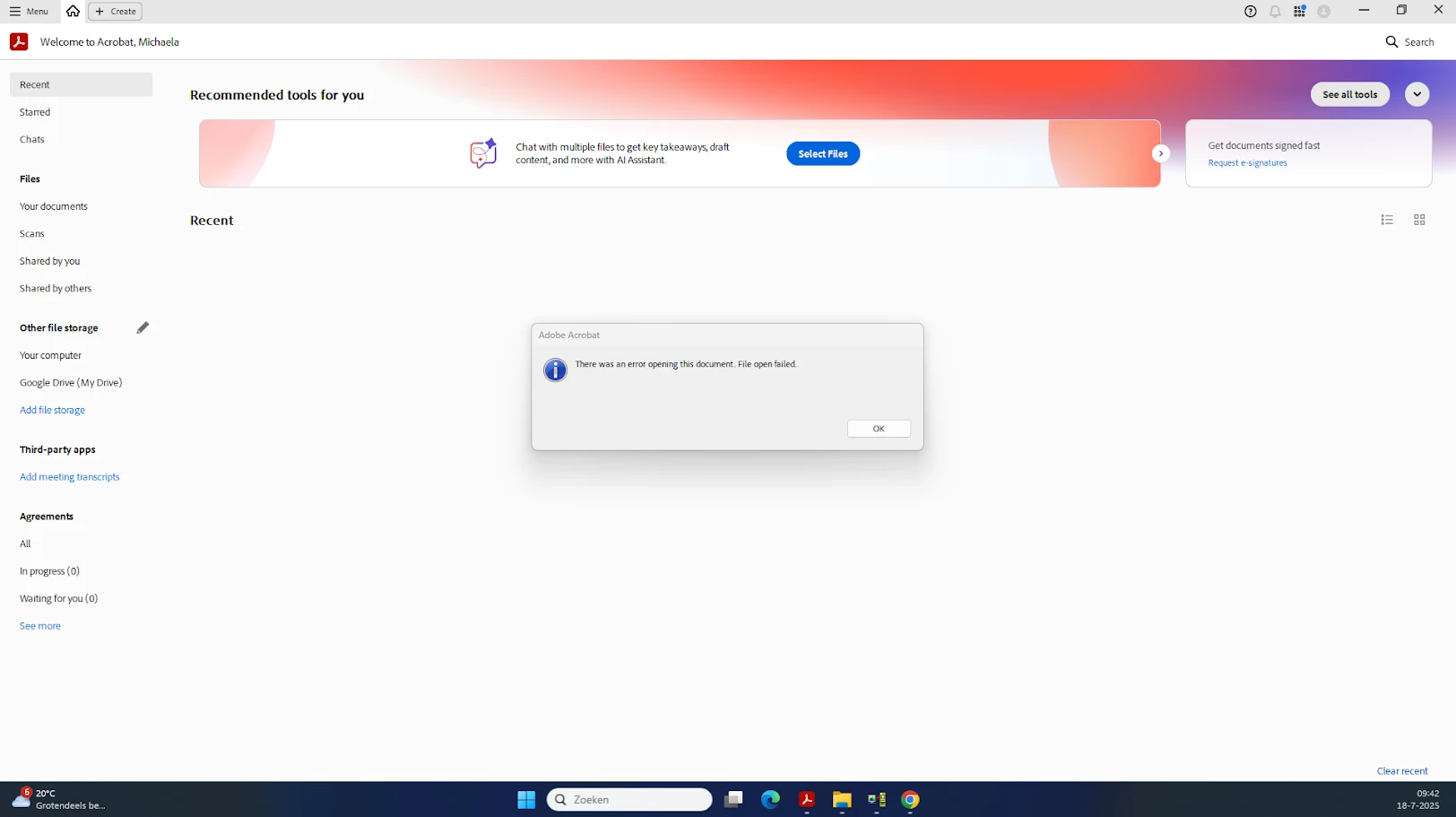Open Your computer storage
Viewport: 1456px width, 817px height.
tap(50, 355)
